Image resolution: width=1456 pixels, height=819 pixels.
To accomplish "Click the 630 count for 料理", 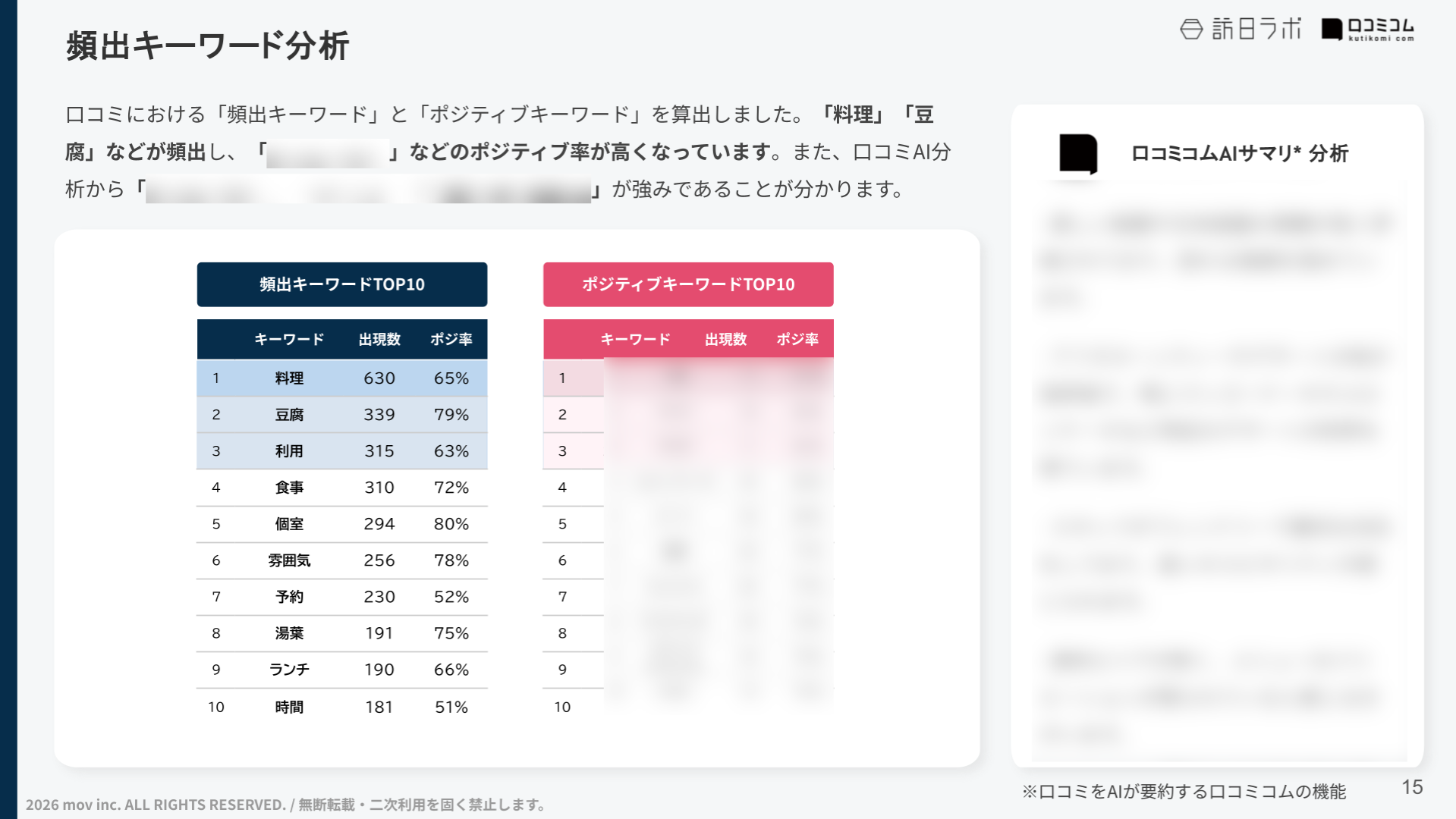I will tap(379, 378).
